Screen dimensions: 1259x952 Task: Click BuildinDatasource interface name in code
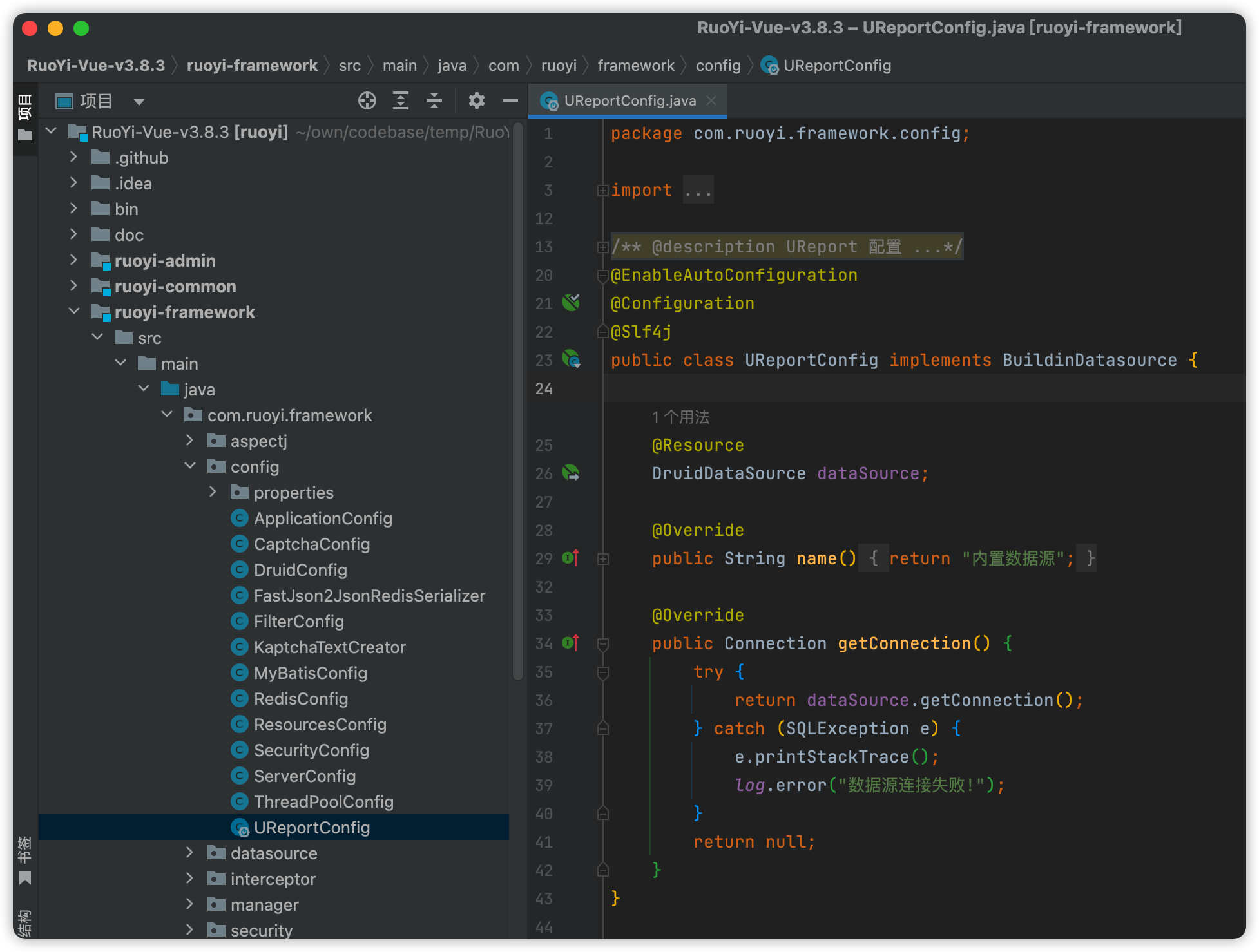[x=1090, y=359]
